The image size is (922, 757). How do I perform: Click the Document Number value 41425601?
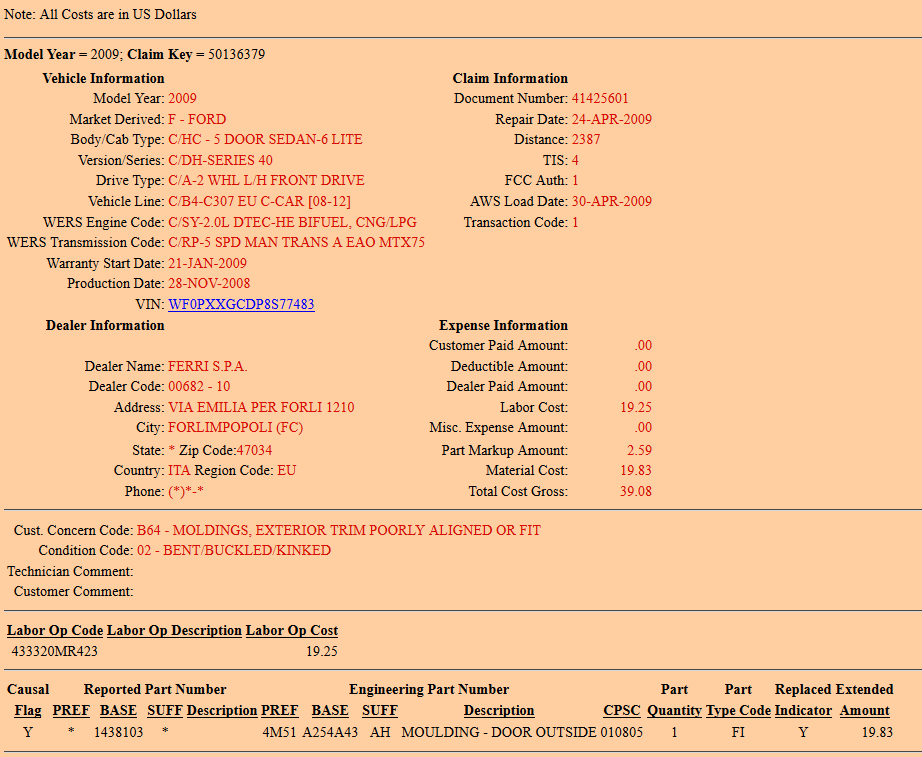pyautogui.click(x=600, y=99)
